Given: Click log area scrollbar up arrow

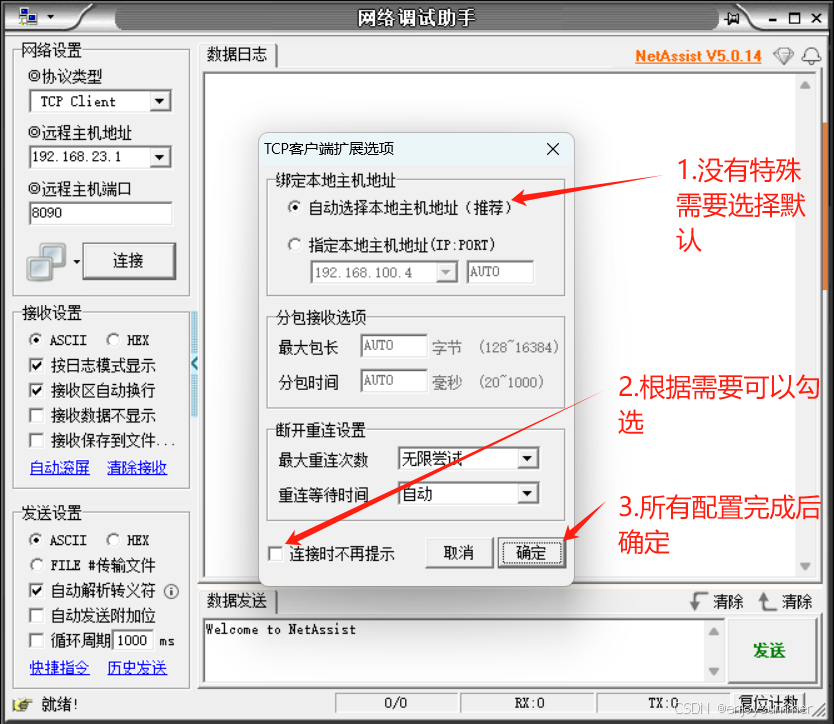Looking at the screenshot, I should 805,85.
